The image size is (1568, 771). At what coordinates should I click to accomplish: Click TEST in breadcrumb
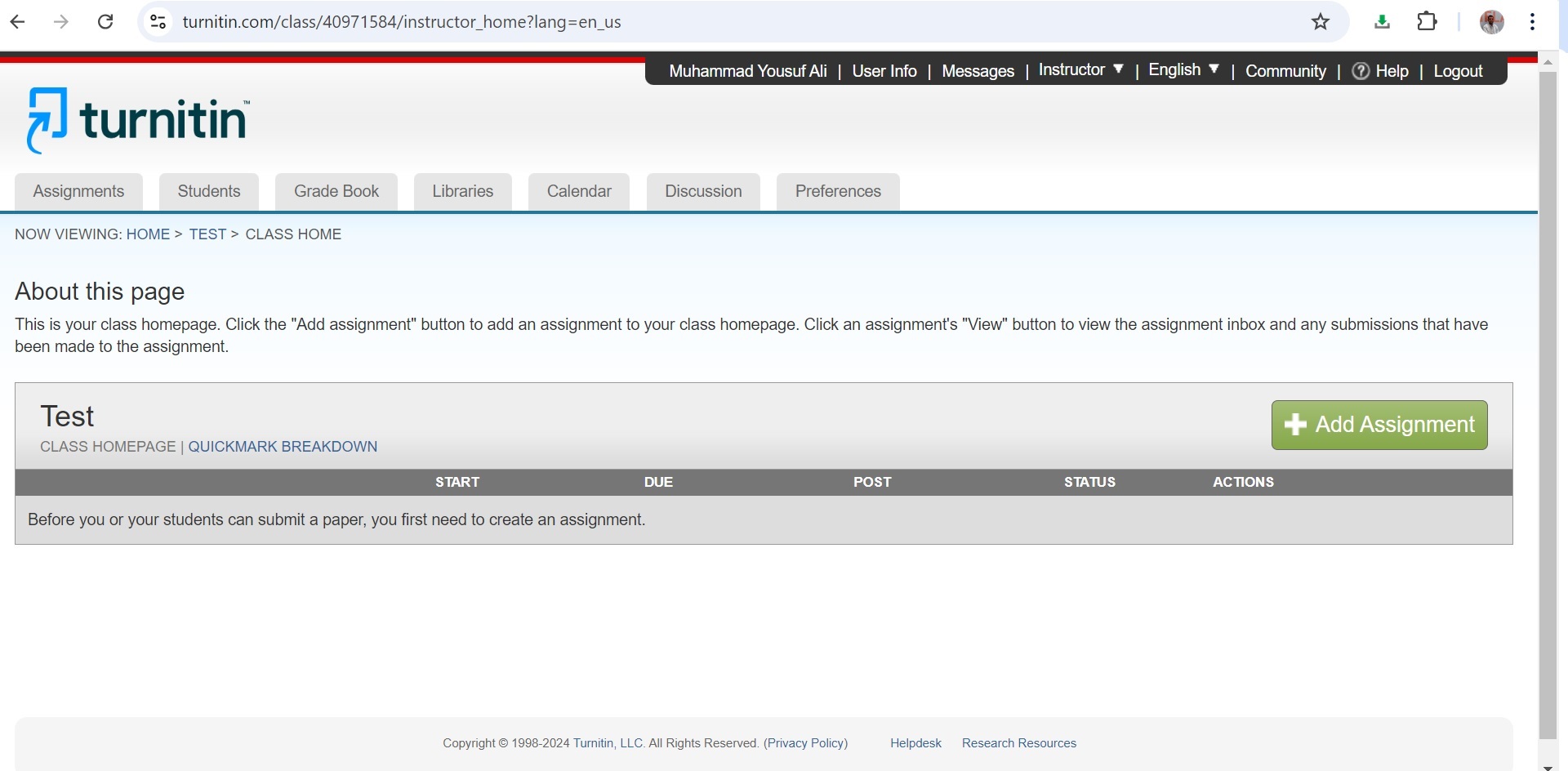[207, 234]
